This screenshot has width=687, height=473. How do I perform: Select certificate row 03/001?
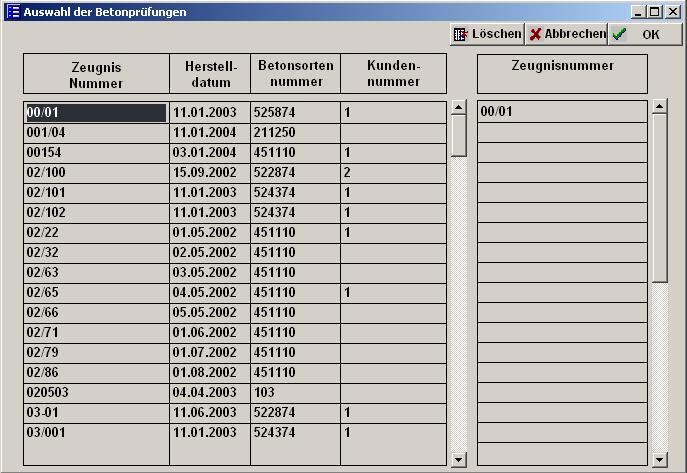96,433
